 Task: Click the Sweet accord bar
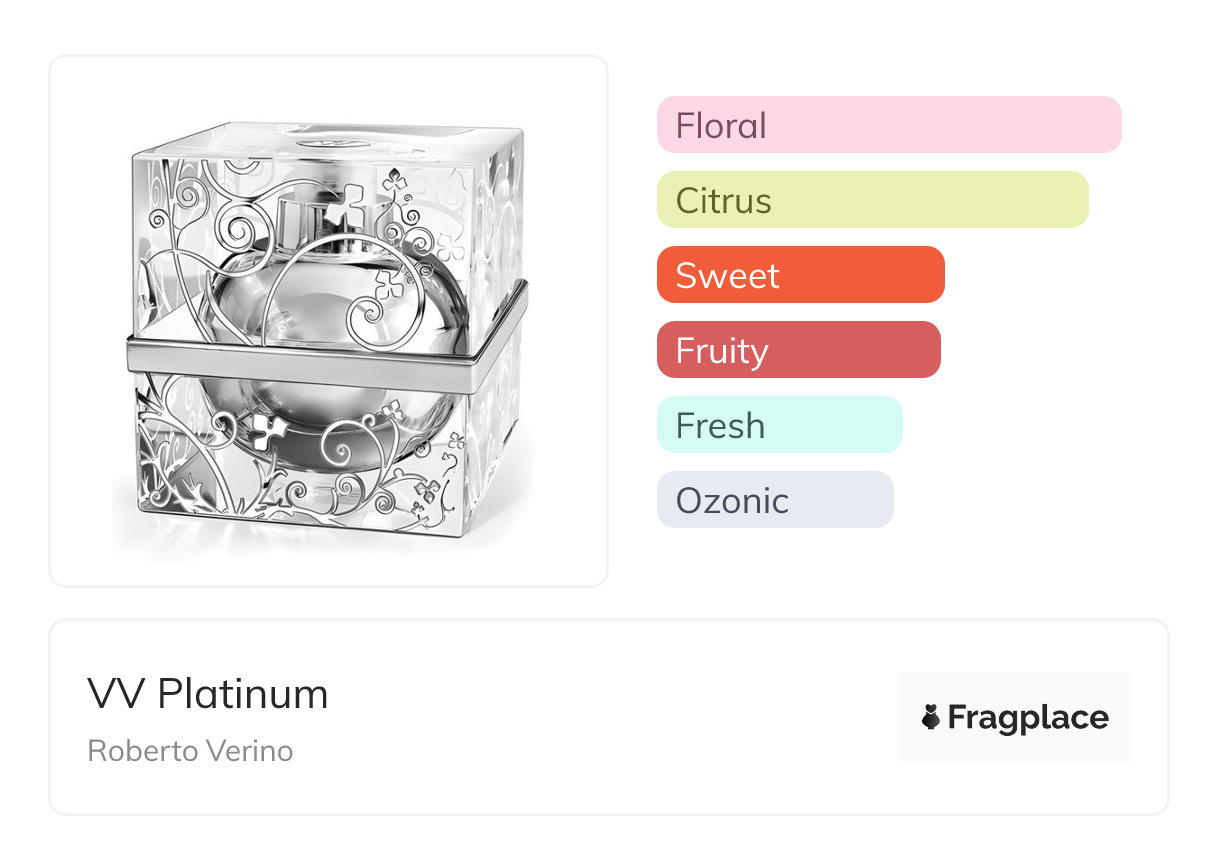801,275
